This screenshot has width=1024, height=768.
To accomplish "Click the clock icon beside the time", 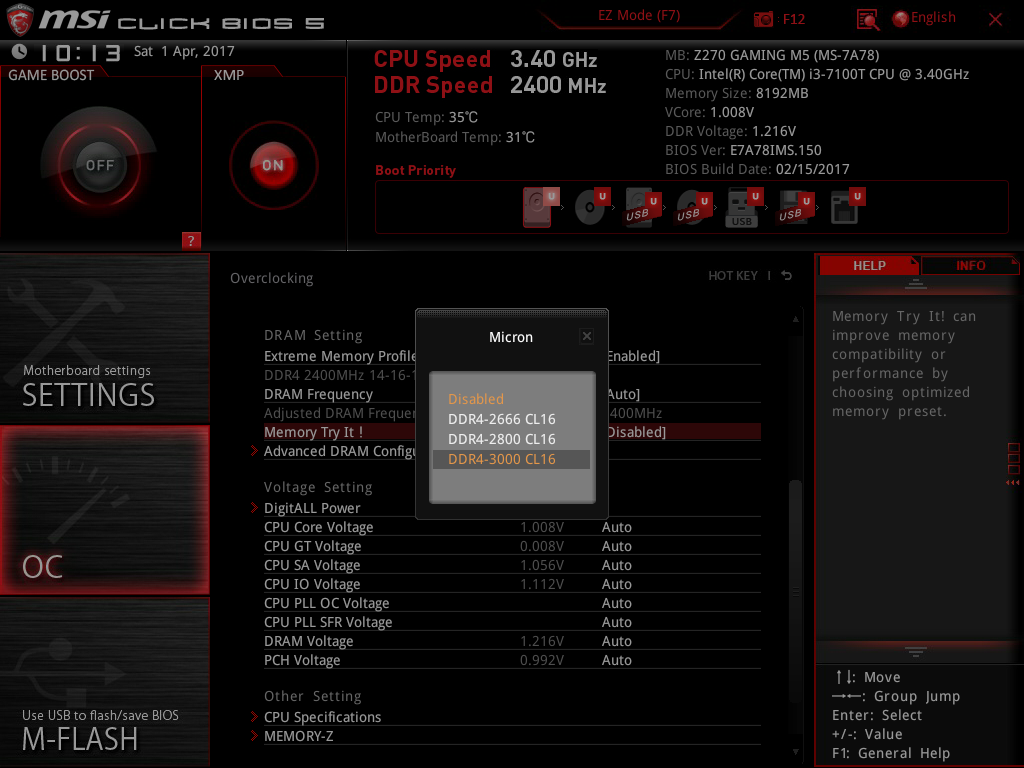I will pyautogui.click(x=20, y=51).
